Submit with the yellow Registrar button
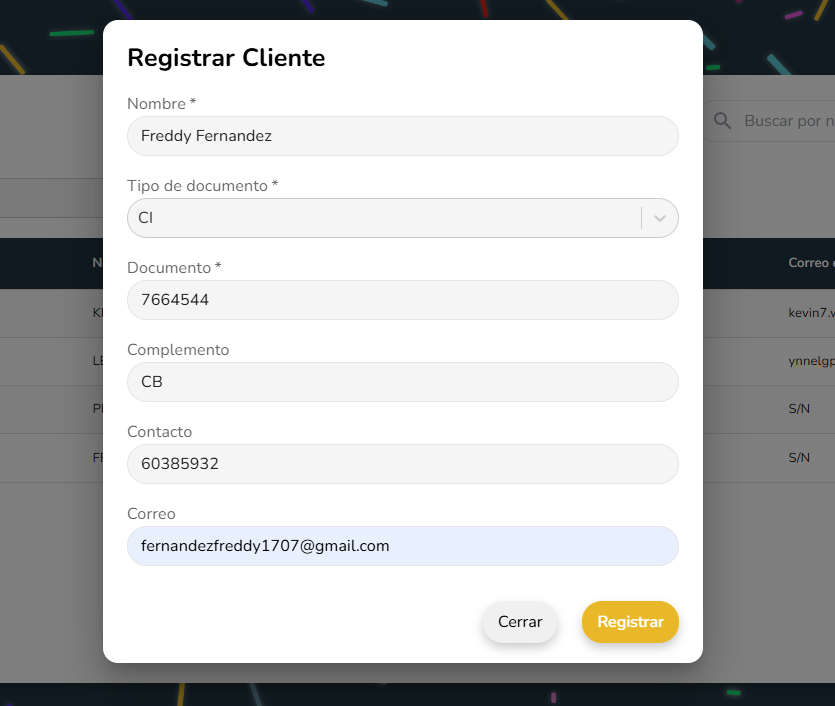 [630, 622]
